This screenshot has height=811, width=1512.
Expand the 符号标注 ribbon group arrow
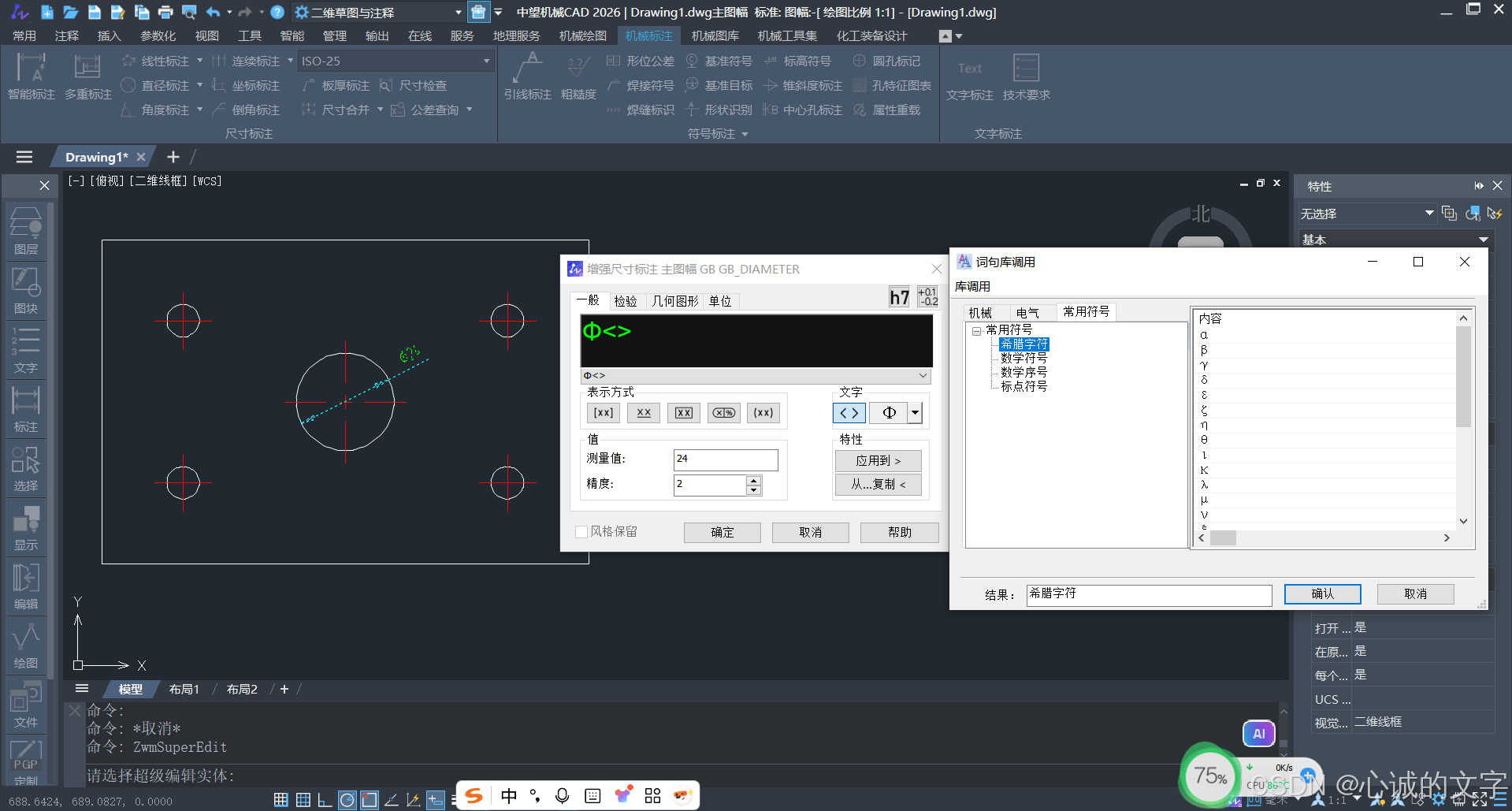click(745, 134)
